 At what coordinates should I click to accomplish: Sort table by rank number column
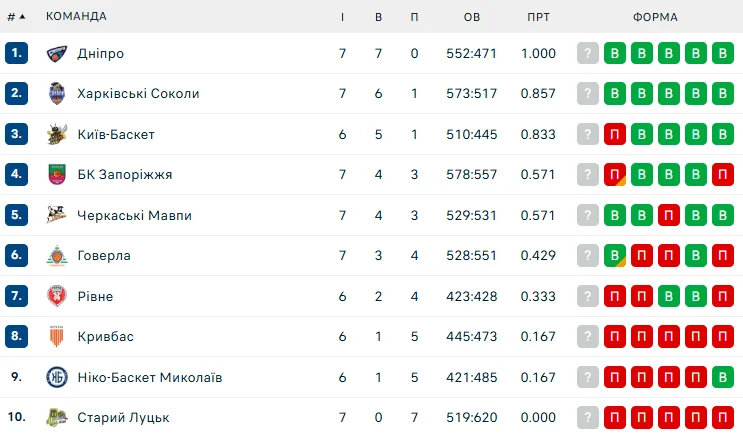pos(16,17)
